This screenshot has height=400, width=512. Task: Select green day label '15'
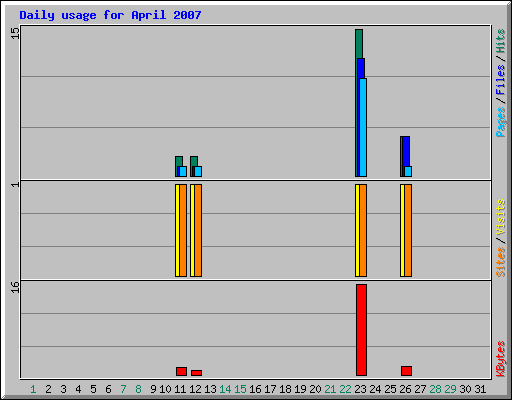(x=240, y=389)
